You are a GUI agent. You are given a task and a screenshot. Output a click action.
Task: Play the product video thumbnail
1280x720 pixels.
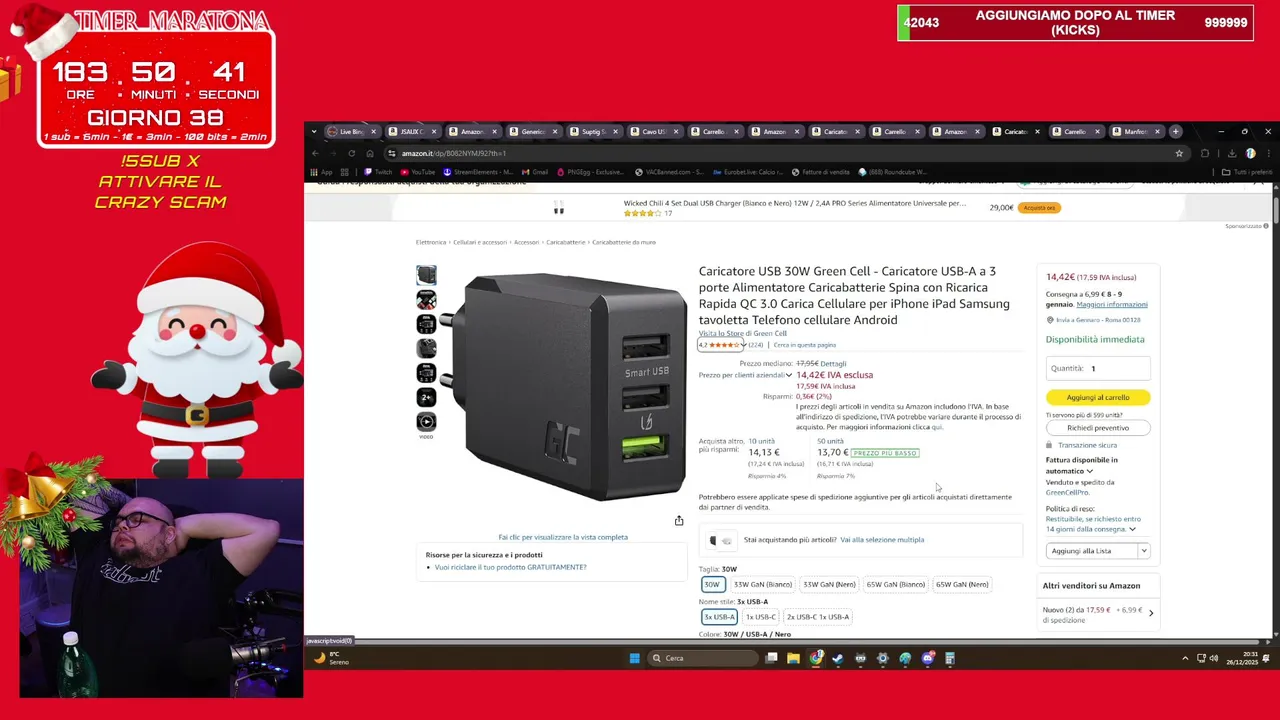pyautogui.click(x=426, y=422)
